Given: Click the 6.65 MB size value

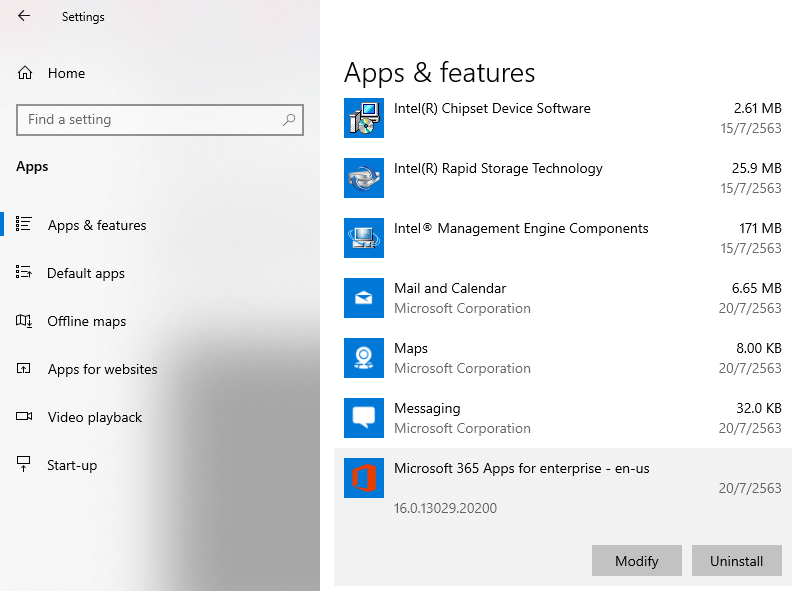Looking at the screenshot, I should (757, 288).
